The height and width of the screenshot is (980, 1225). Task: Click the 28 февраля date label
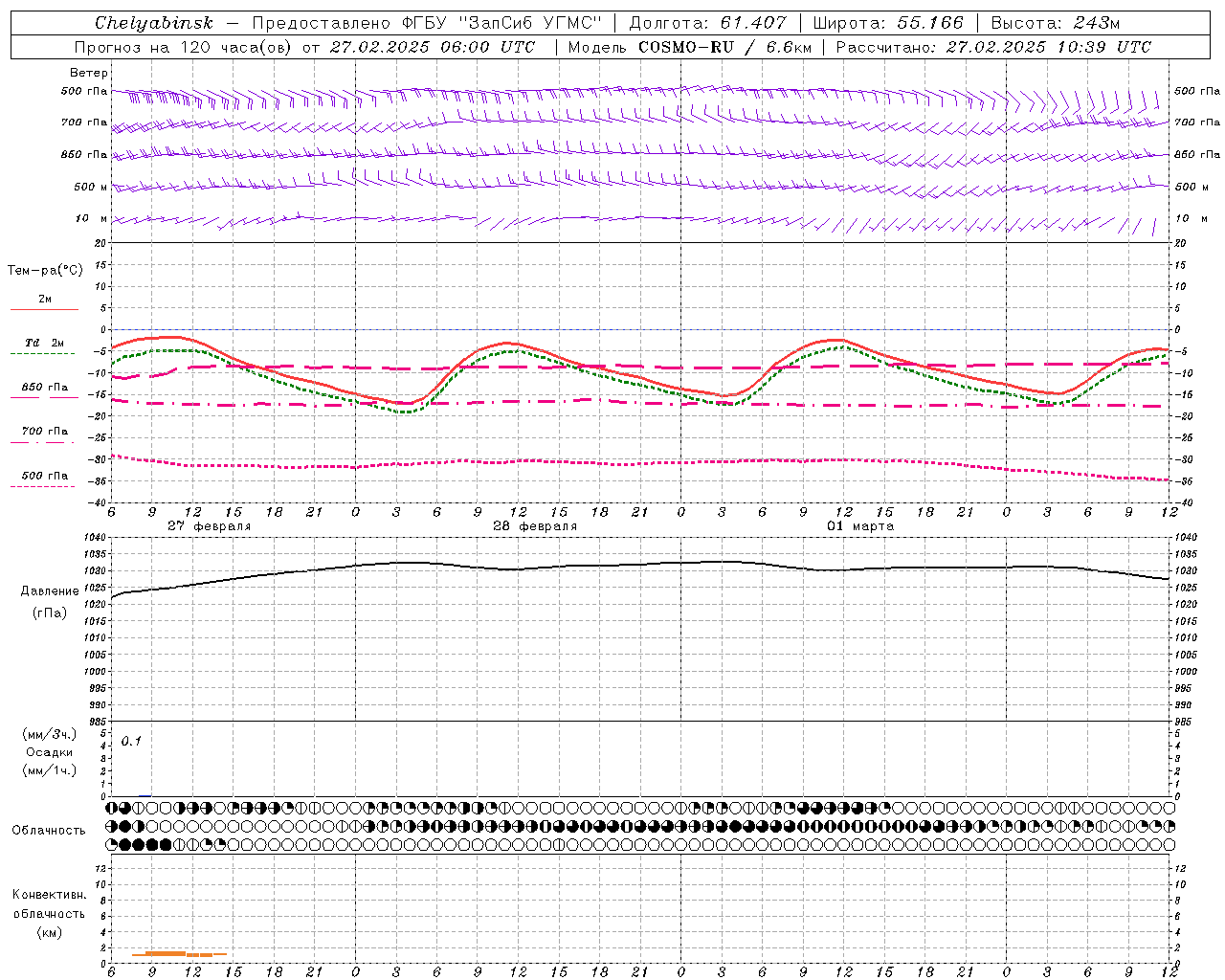(x=534, y=526)
